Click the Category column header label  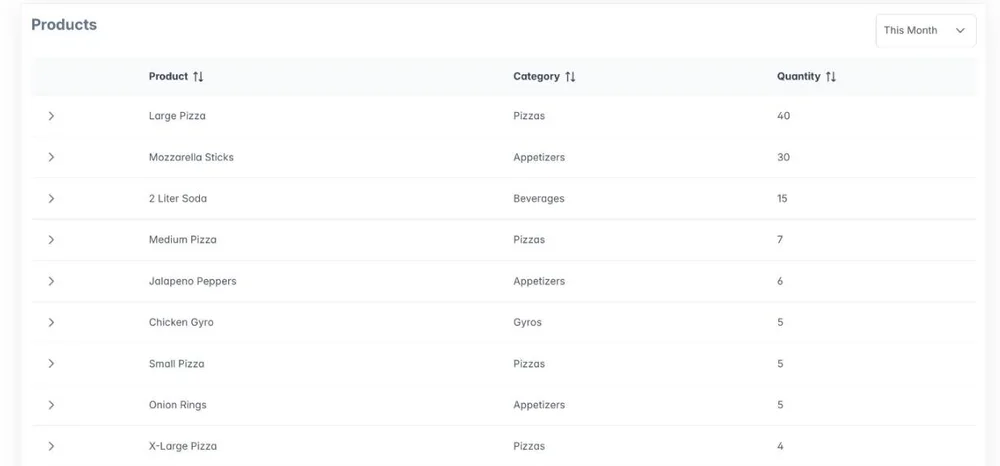coord(536,76)
